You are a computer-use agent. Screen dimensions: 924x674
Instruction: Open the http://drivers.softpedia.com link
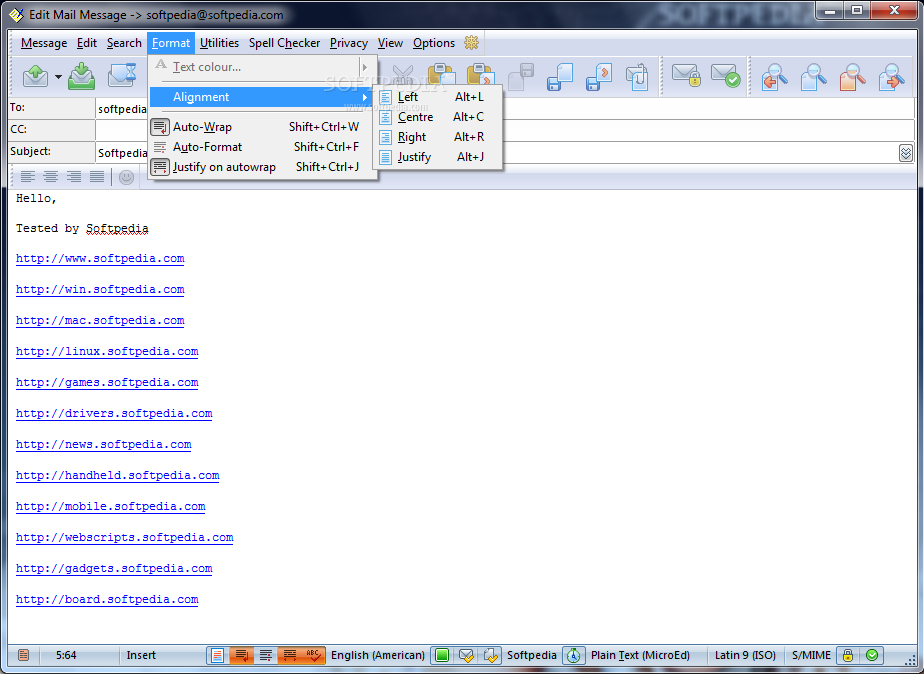click(x=114, y=414)
